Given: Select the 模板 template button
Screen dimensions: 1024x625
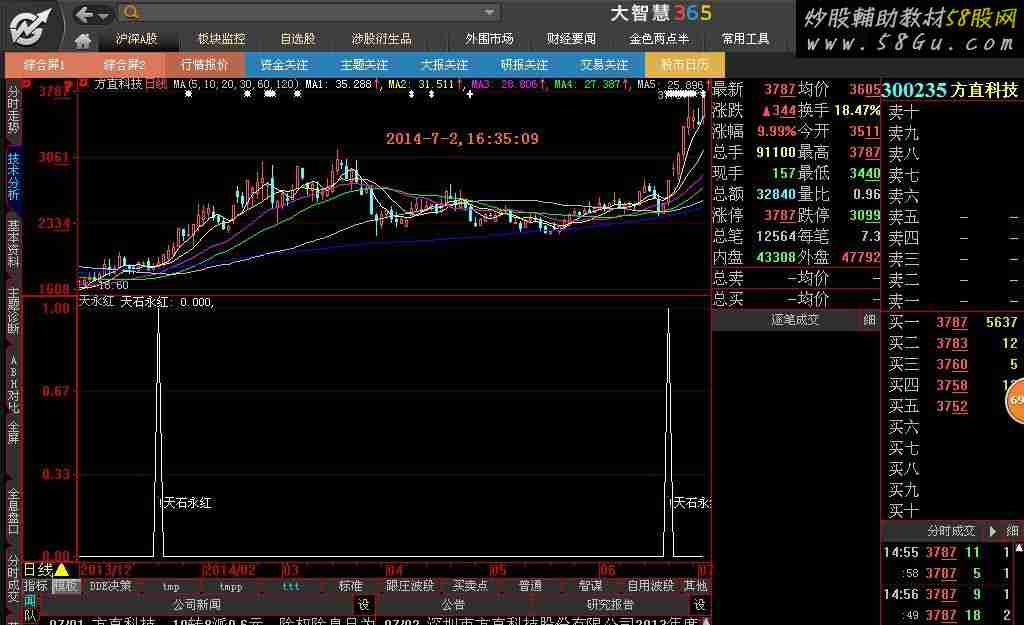Looking at the screenshot, I should [65, 586].
